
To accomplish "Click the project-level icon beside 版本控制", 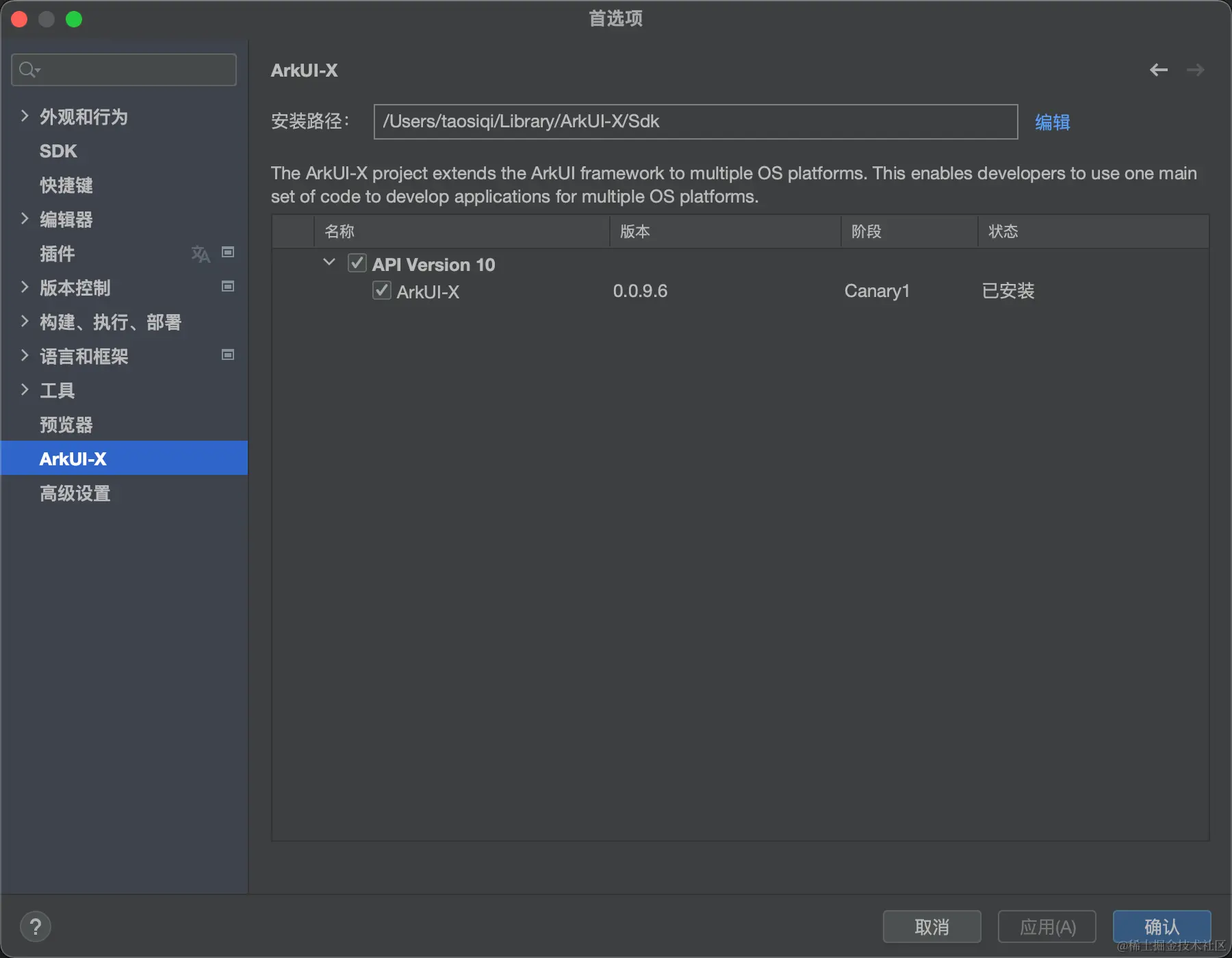I will point(228,287).
